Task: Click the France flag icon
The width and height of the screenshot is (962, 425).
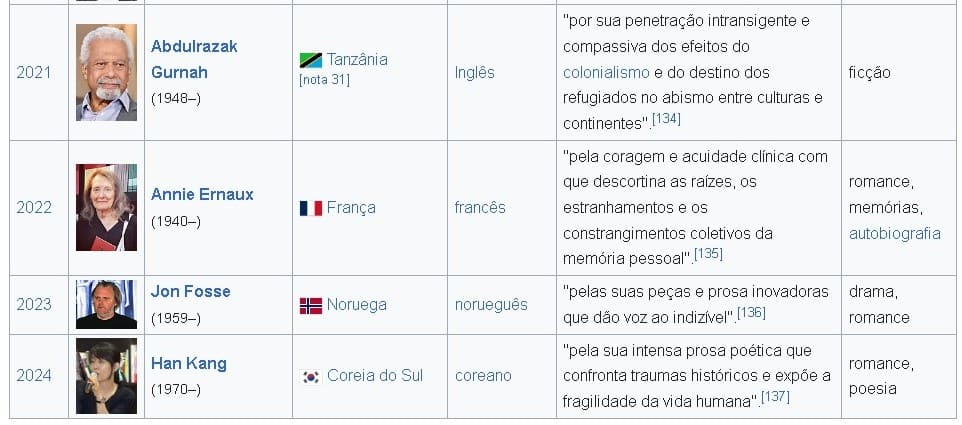Action: 310,208
